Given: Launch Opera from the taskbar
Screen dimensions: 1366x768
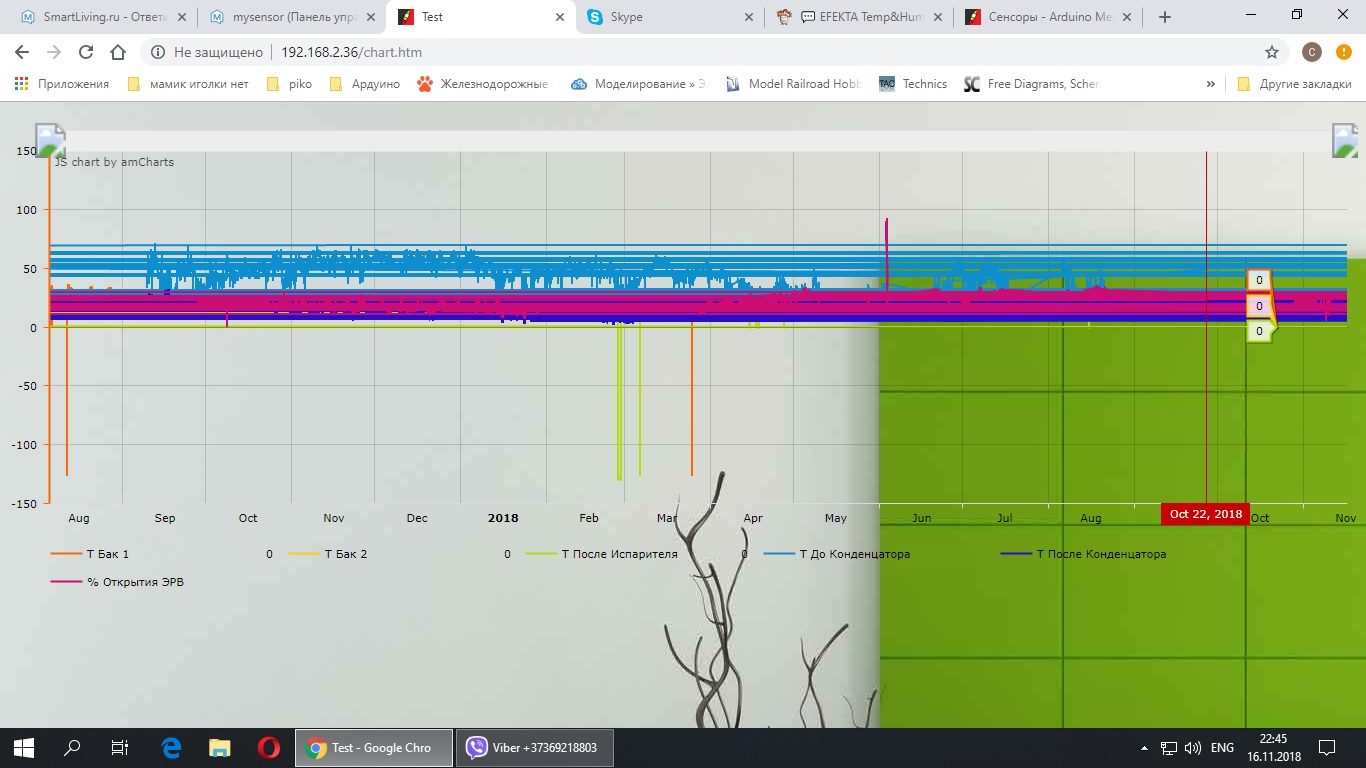Looking at the screenshot, I should [267, 747].
